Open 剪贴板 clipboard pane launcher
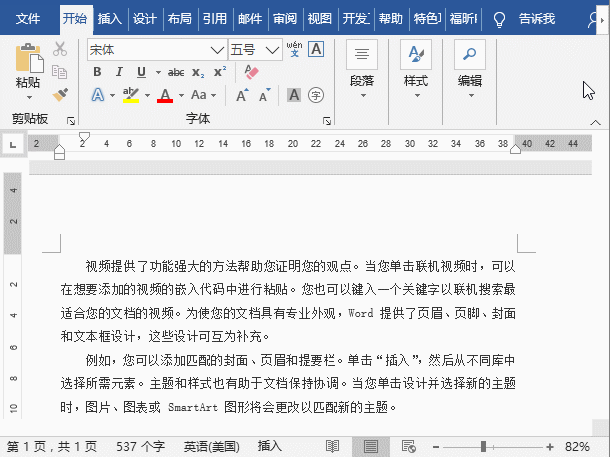610x457 pixels. (x=71, y=121)
